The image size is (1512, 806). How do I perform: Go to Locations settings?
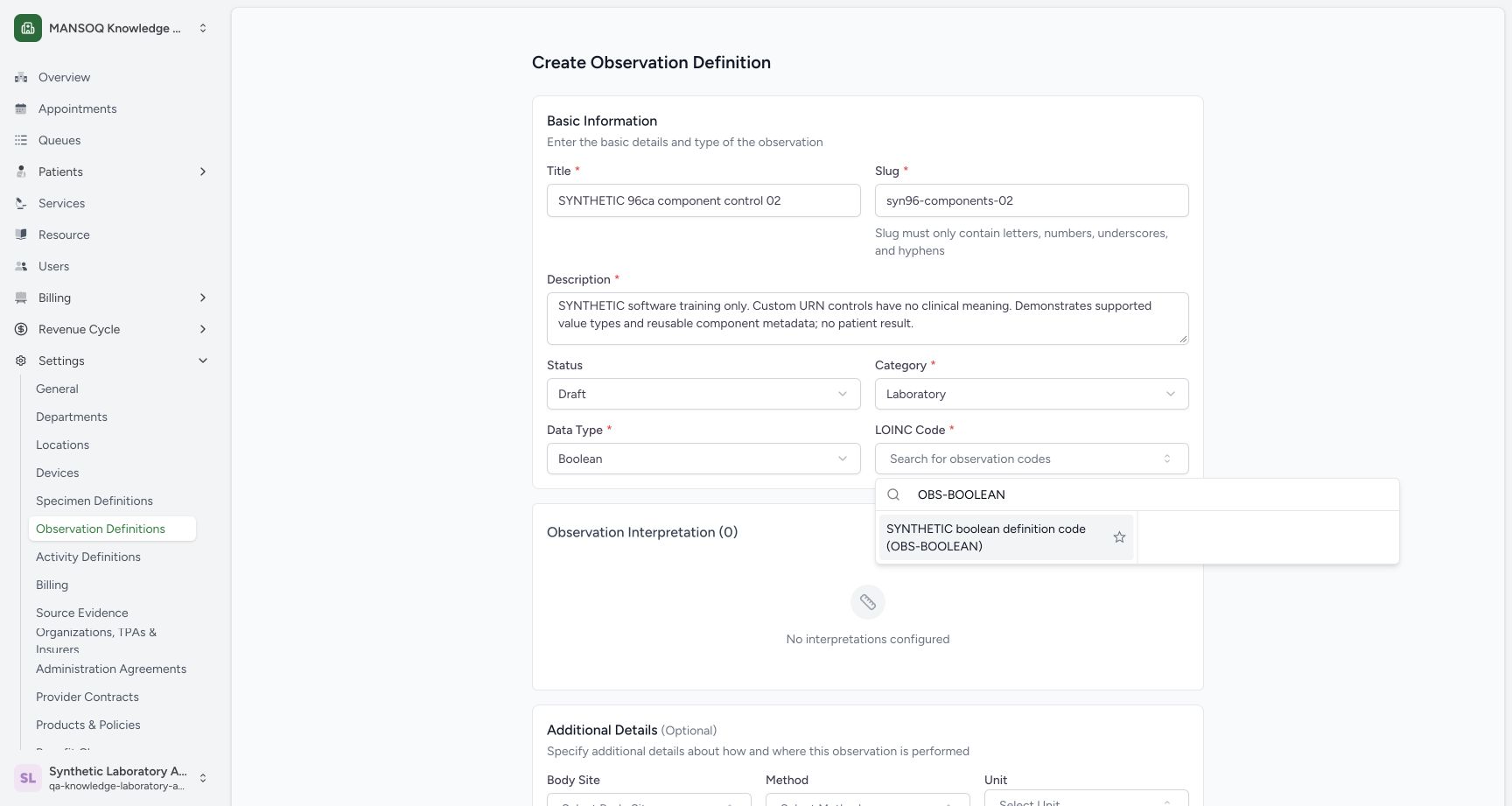(62, 445)
